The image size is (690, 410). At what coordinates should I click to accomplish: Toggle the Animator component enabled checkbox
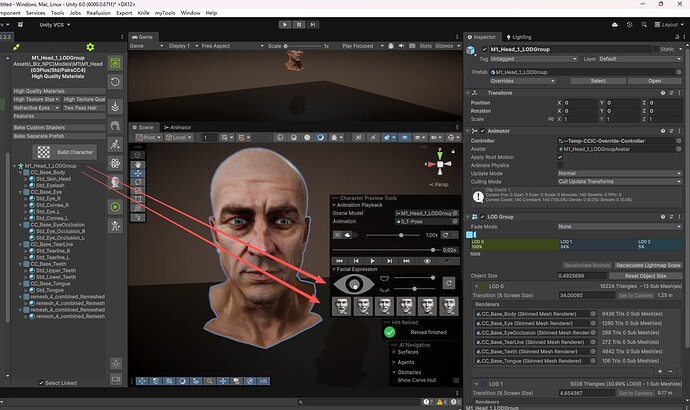click(482, 131)
